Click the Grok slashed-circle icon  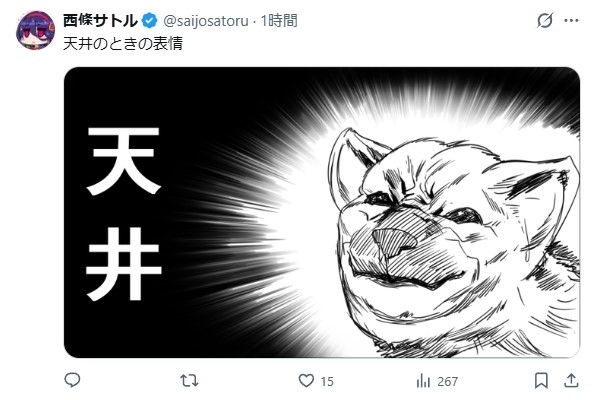[545, 20]
